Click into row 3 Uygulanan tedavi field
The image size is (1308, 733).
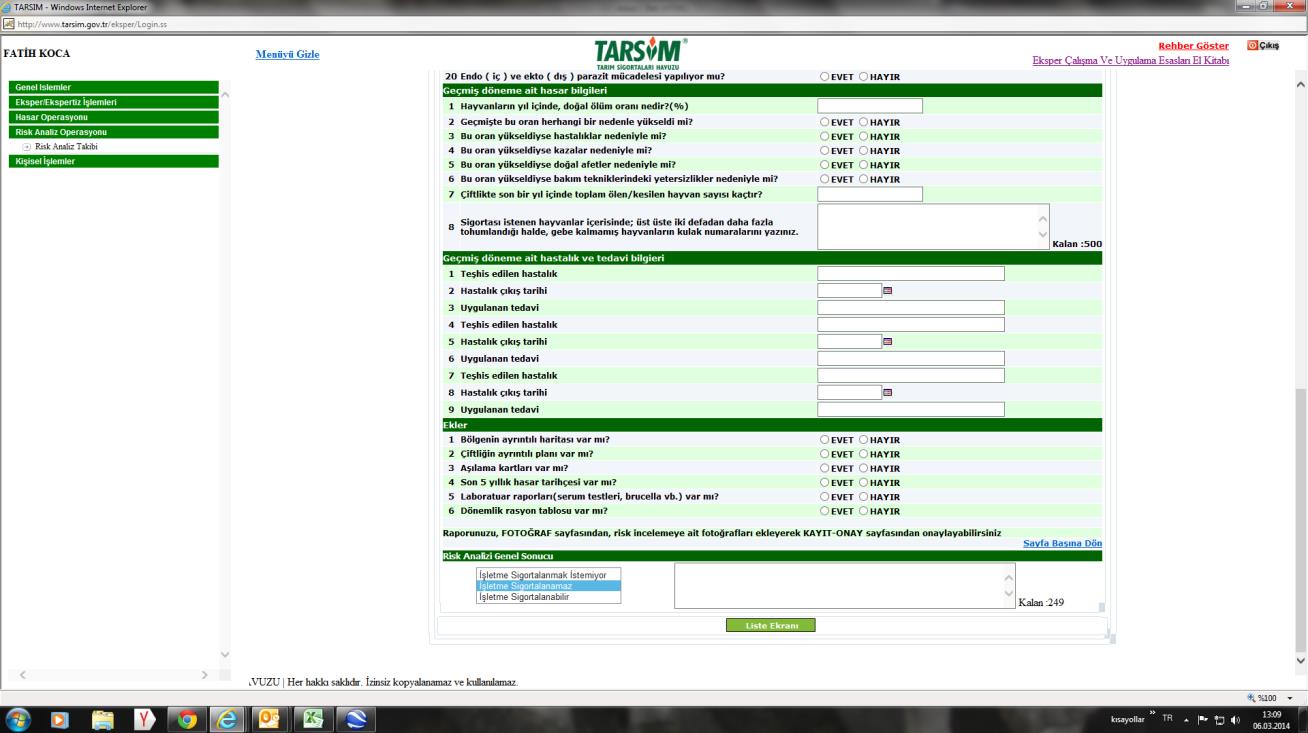pyautogui.click(x=911, y=308)
